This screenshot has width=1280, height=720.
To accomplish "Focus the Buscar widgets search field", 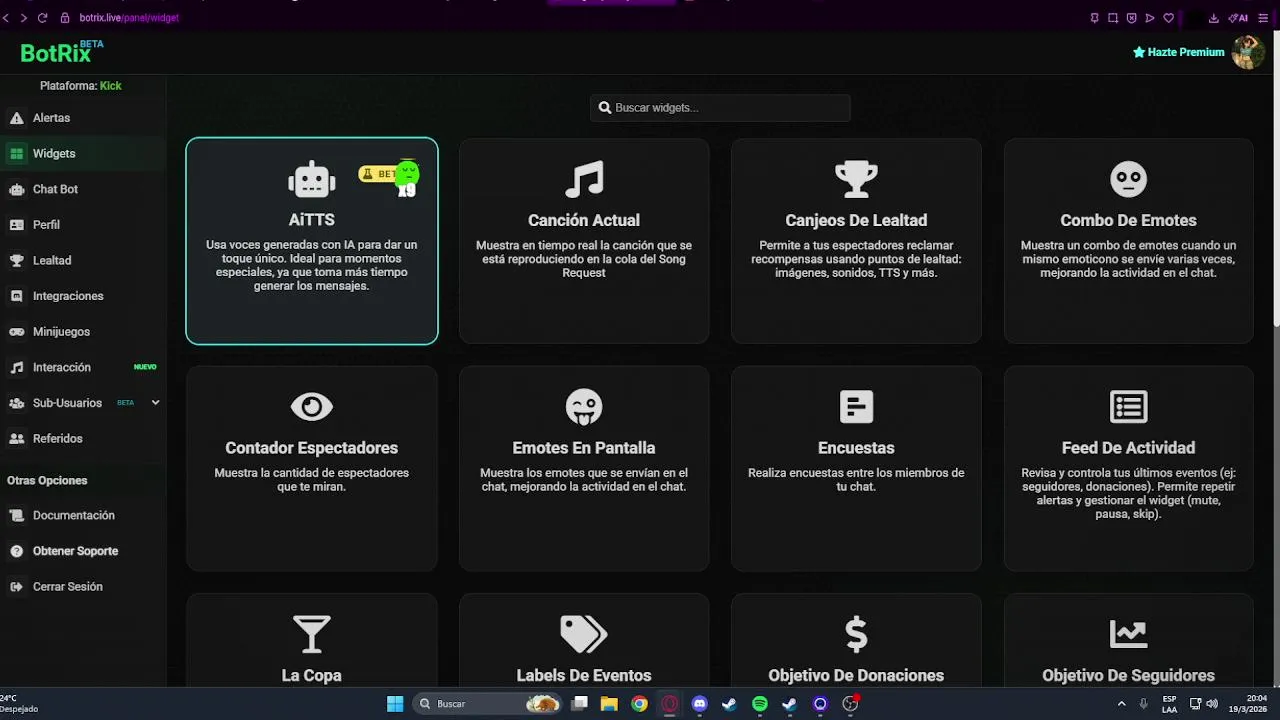I will click(720, 108).
